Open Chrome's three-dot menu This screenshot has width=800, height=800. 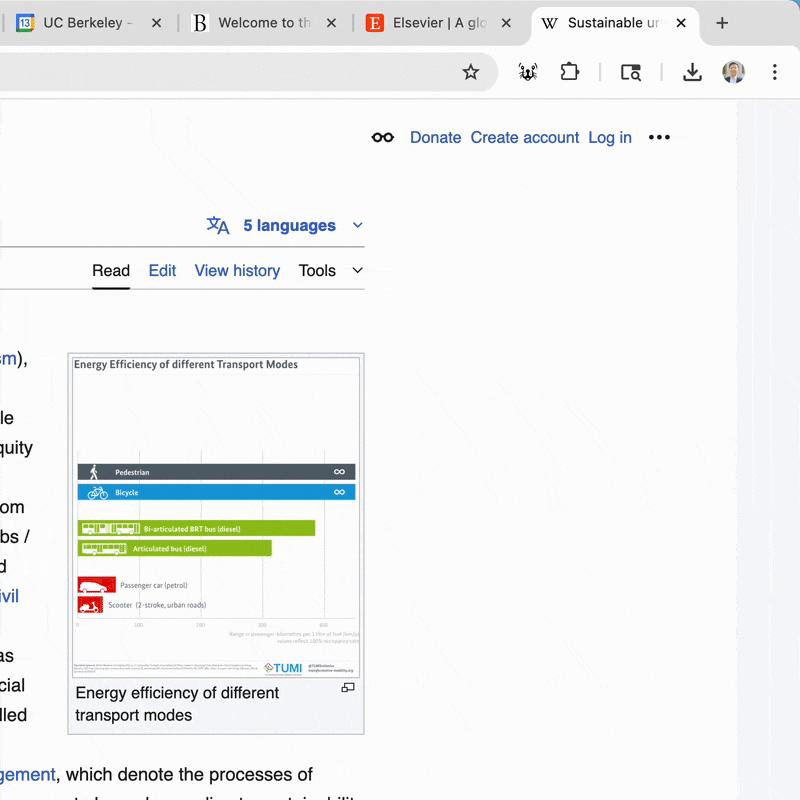click(x=774, y=72)
